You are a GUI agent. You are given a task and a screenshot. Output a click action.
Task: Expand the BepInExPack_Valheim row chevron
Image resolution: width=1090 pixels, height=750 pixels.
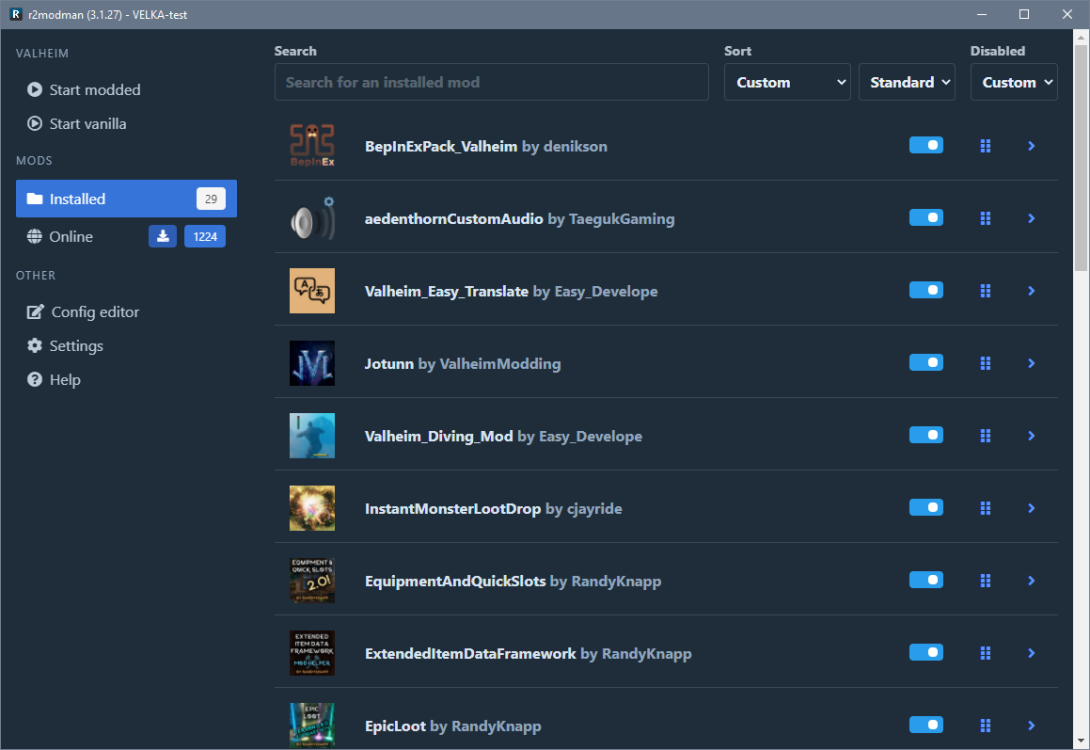click(1032, 146)
